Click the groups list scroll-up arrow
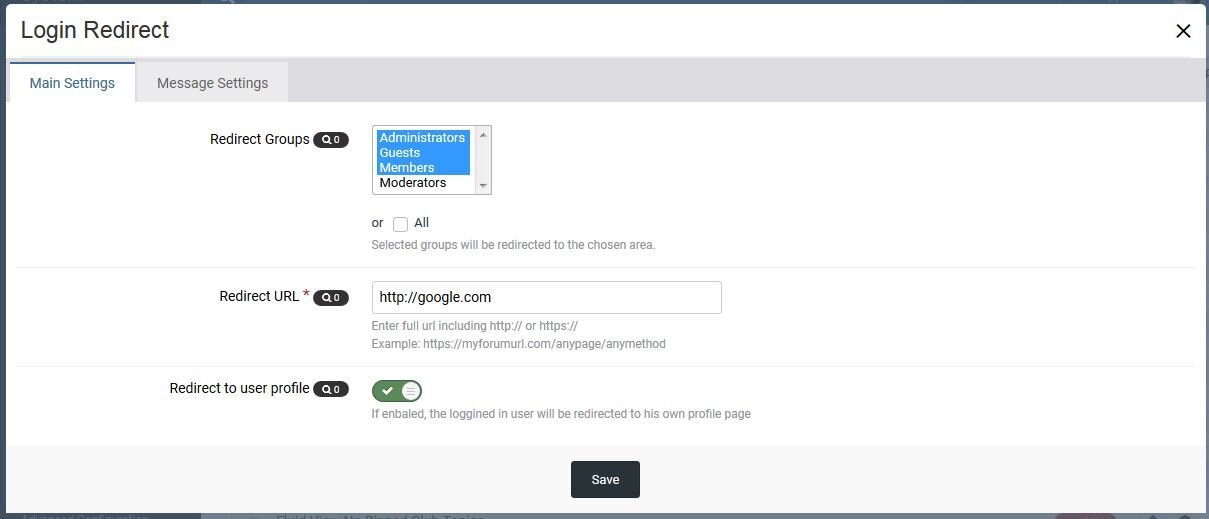Image resolution: width=1209 pixels, height=519 pixels. tap(483, 135)
